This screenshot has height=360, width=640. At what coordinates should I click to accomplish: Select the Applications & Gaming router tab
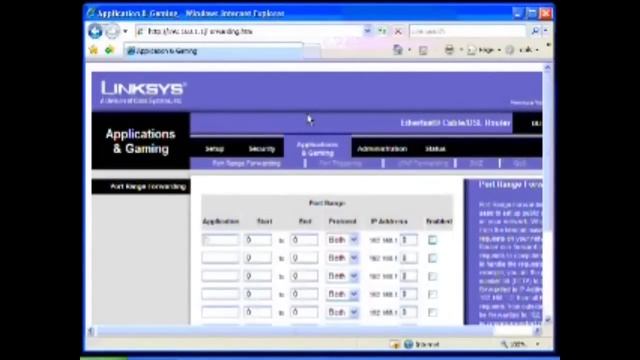click(318, 149)
